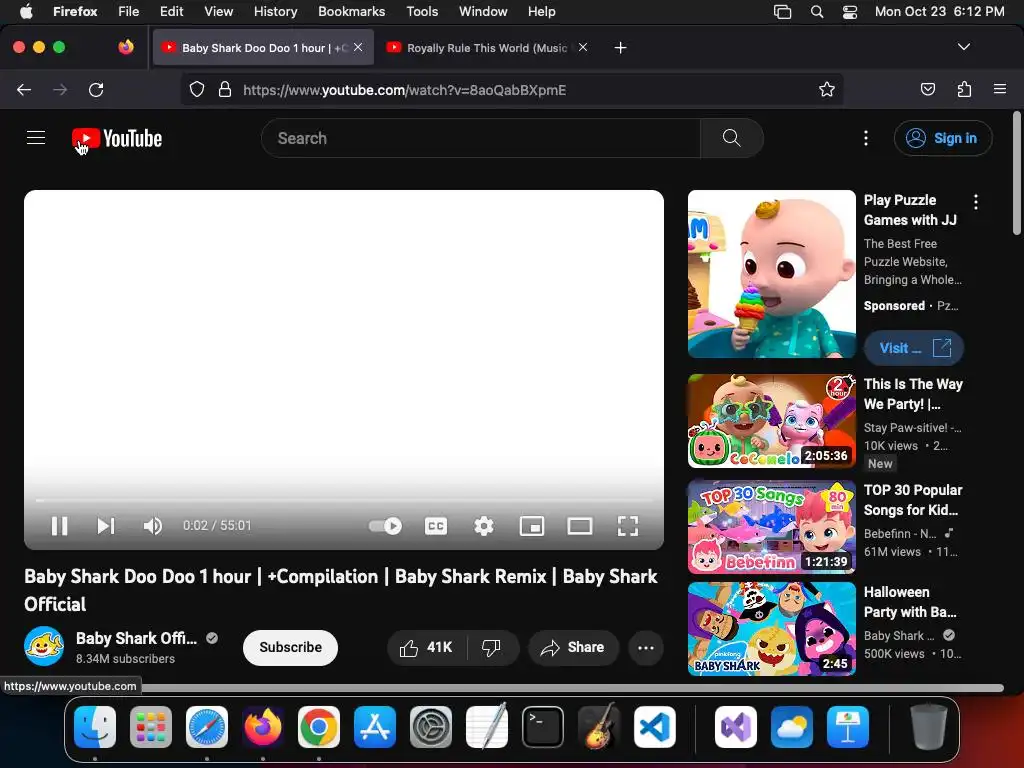Open a new browser tab

tap(620, 48)
